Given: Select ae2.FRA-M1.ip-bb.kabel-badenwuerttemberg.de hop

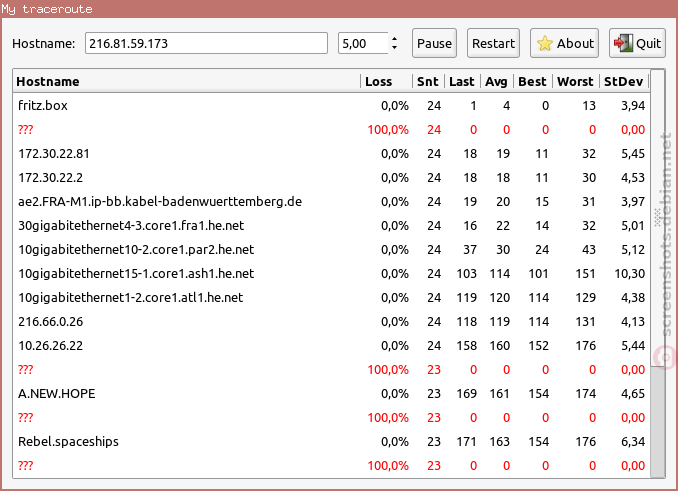Looking at the screenshot, I should [x=331, y=201].
